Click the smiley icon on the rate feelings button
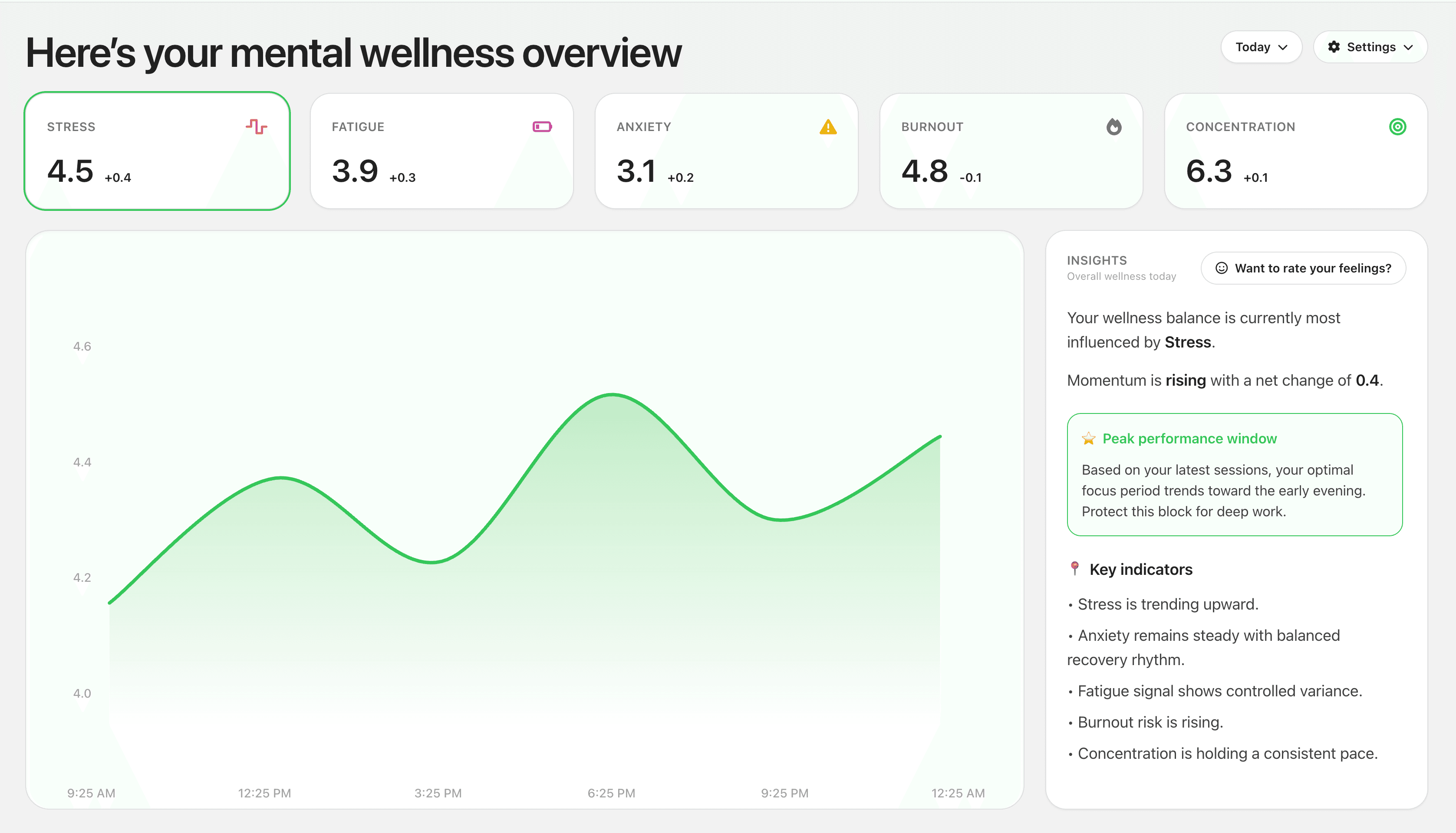 tap(1222, 268)
